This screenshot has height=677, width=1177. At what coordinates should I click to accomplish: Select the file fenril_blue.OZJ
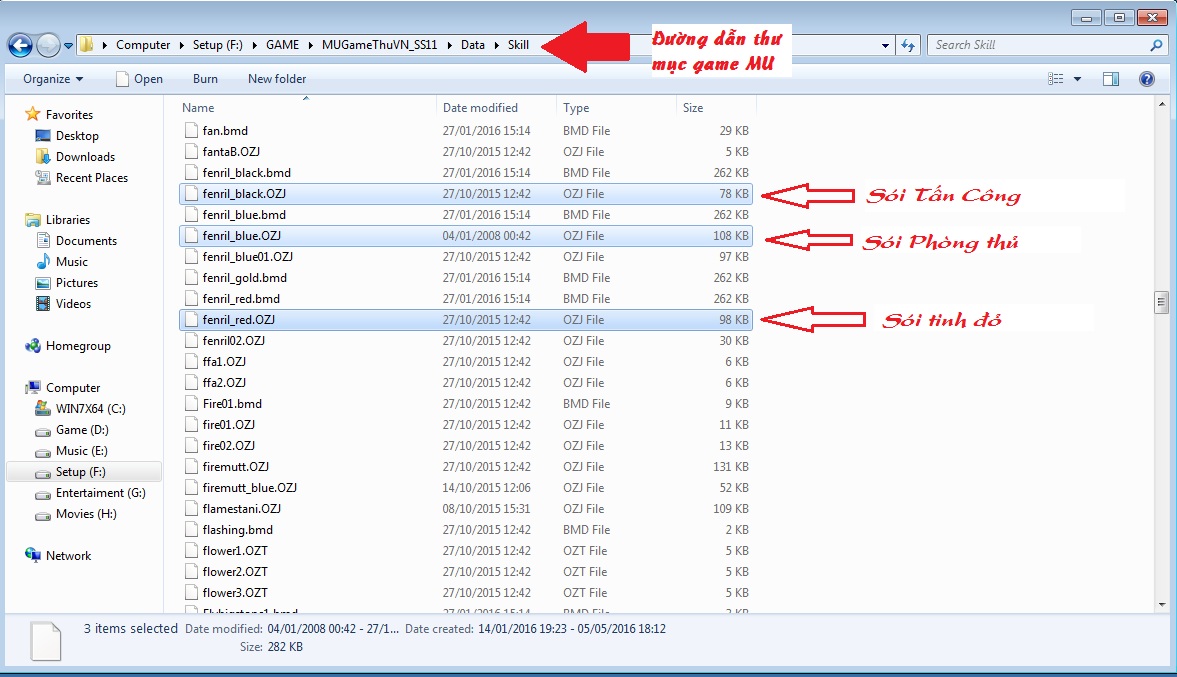coord(465,236)
